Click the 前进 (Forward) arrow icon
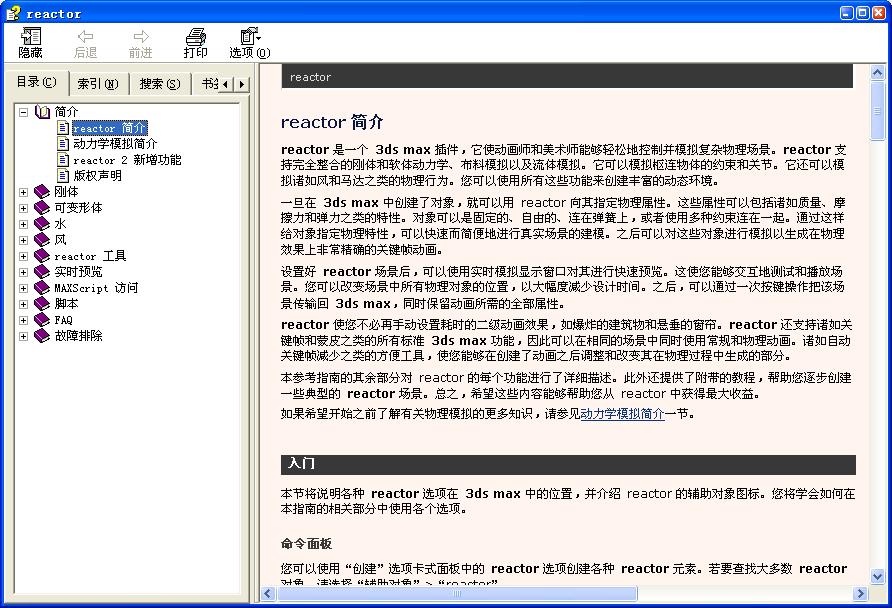Viewport: 892px width, 608px height. 141,36
